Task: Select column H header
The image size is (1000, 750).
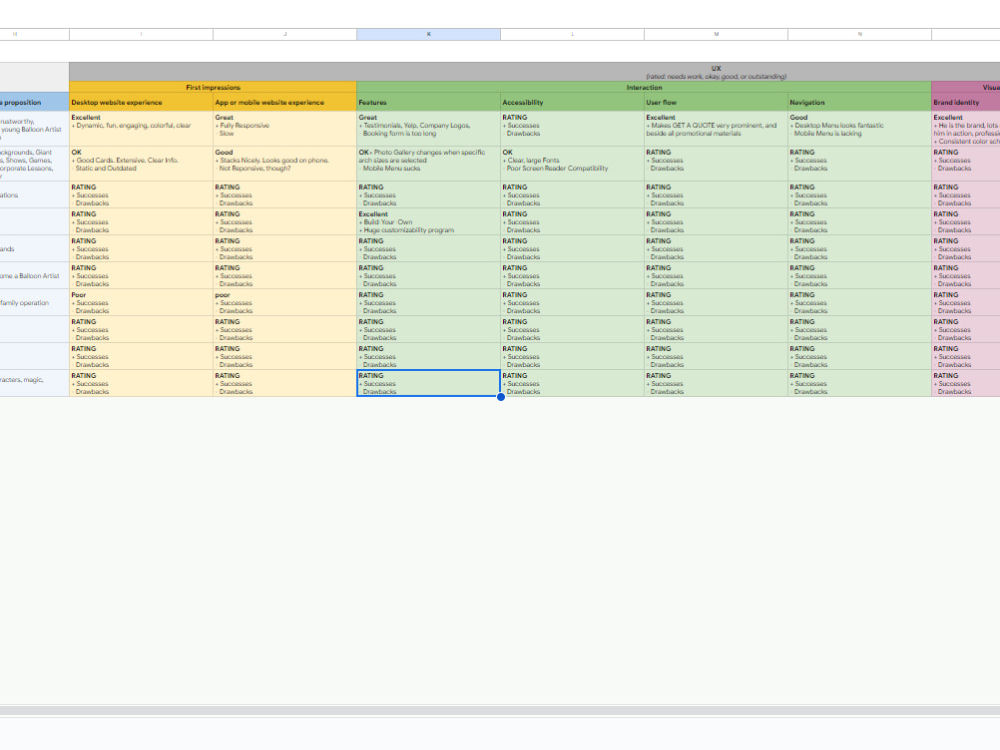Action: [34, 34]
